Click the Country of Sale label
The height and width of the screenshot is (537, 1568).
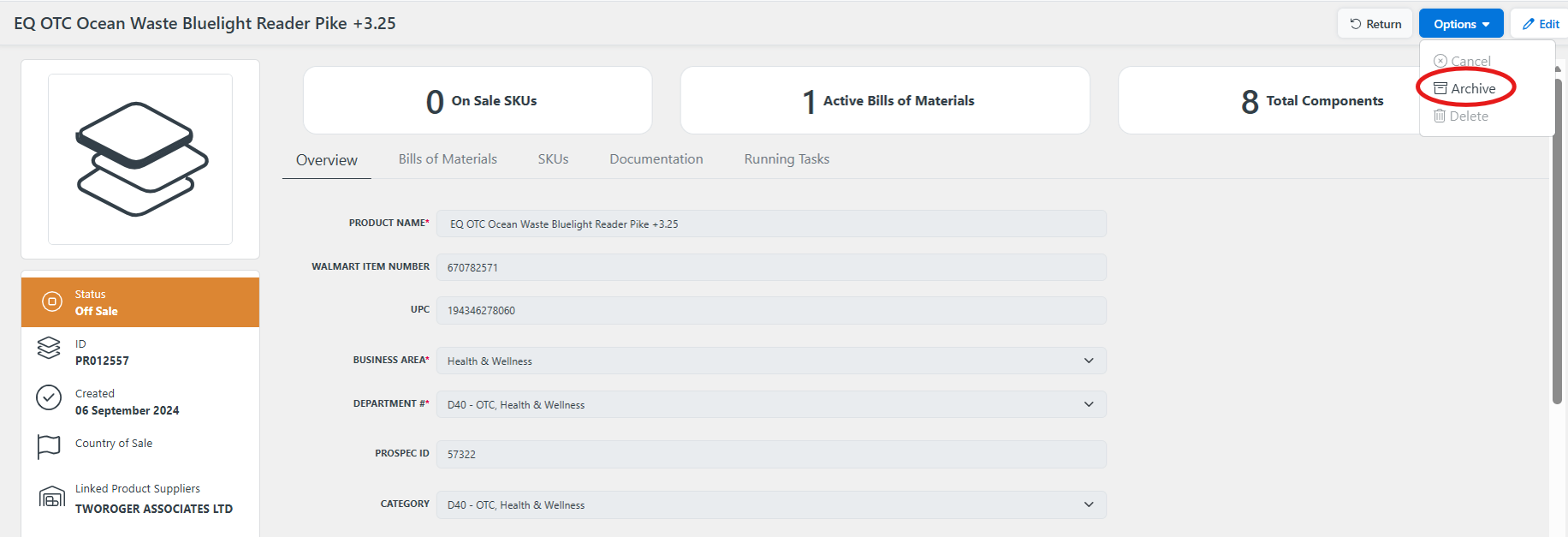pos(114,443)
